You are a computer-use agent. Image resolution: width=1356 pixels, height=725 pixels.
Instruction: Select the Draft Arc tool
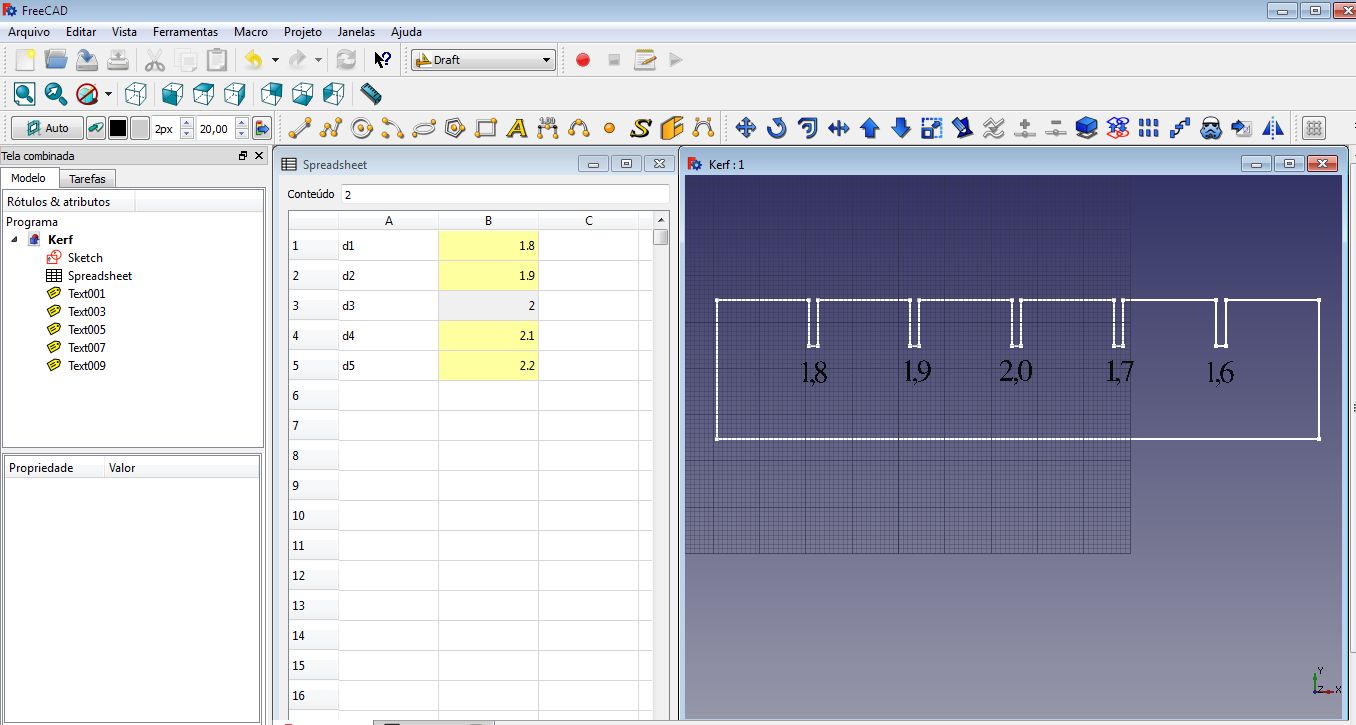[x=393, y=128]
